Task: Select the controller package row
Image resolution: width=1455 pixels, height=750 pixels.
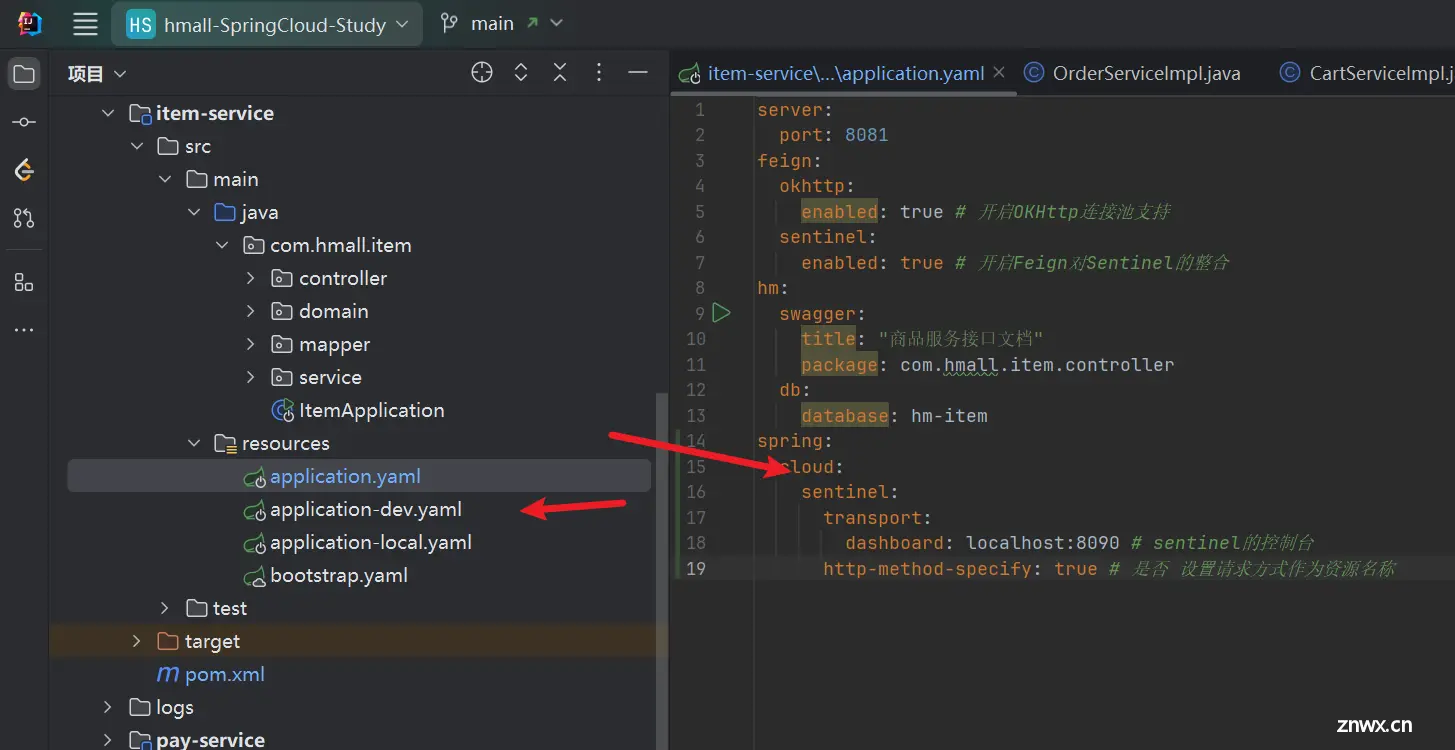Action: coord(329,279)
